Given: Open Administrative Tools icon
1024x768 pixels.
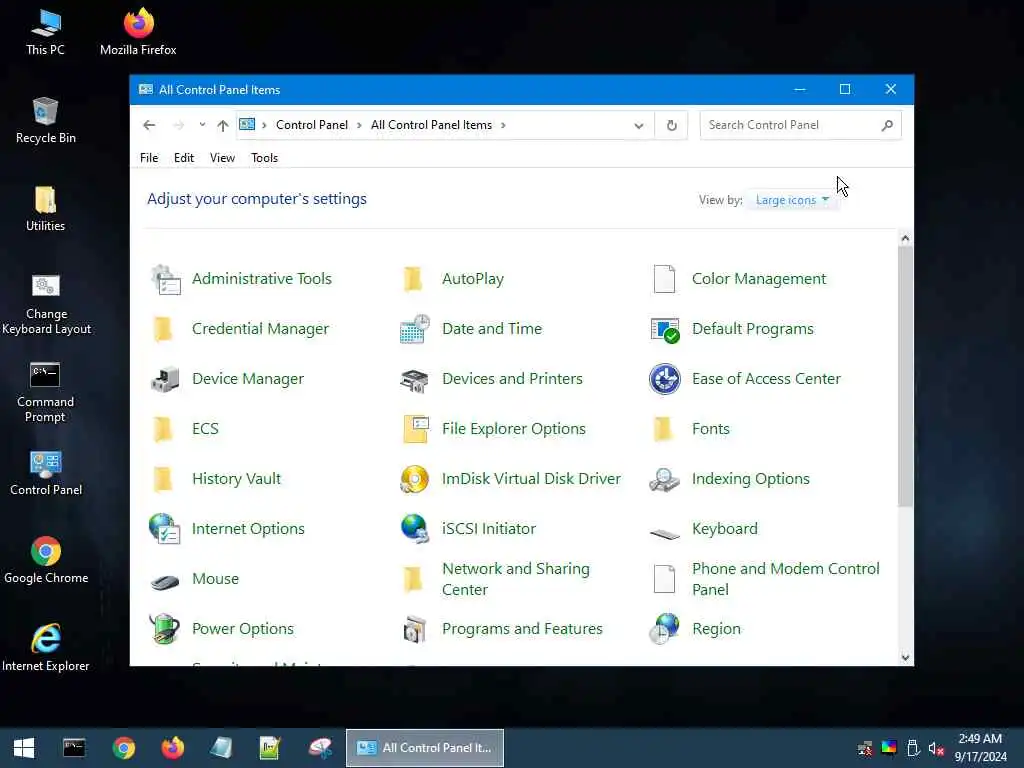Looking at the screenshot, I should click(165, 280).
